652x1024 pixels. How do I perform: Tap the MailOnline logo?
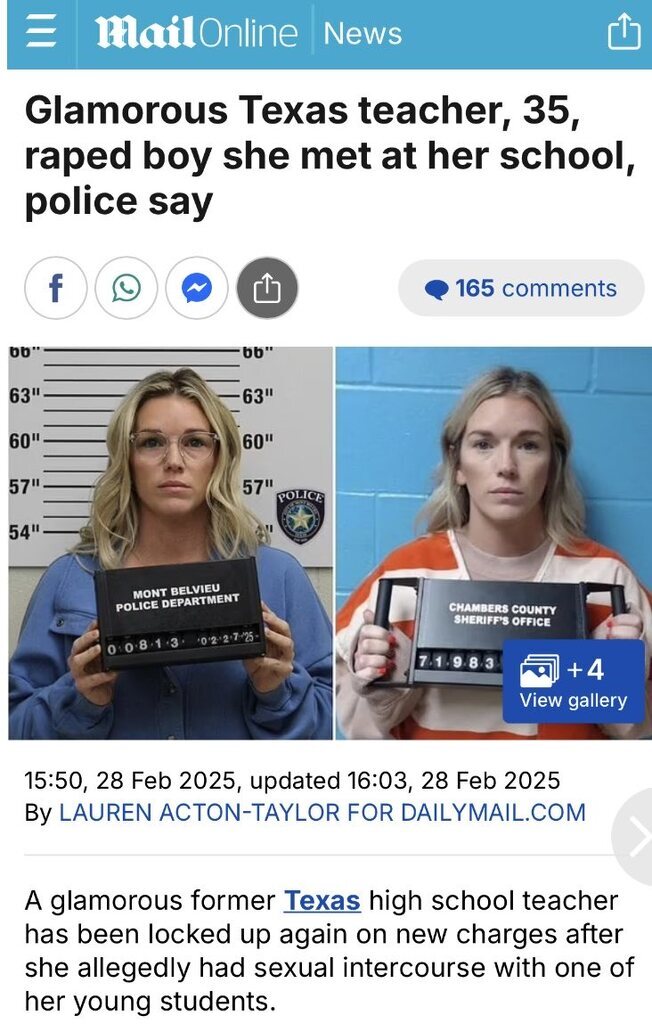tap(196, 33)
